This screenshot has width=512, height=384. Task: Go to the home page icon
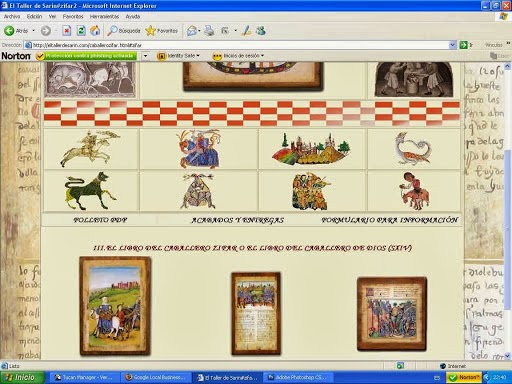(x=95, y=31)
